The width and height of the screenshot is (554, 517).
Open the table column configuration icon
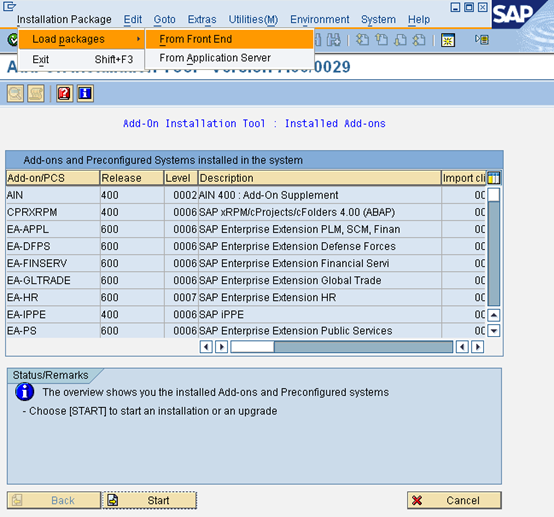[x=494, y=178]
